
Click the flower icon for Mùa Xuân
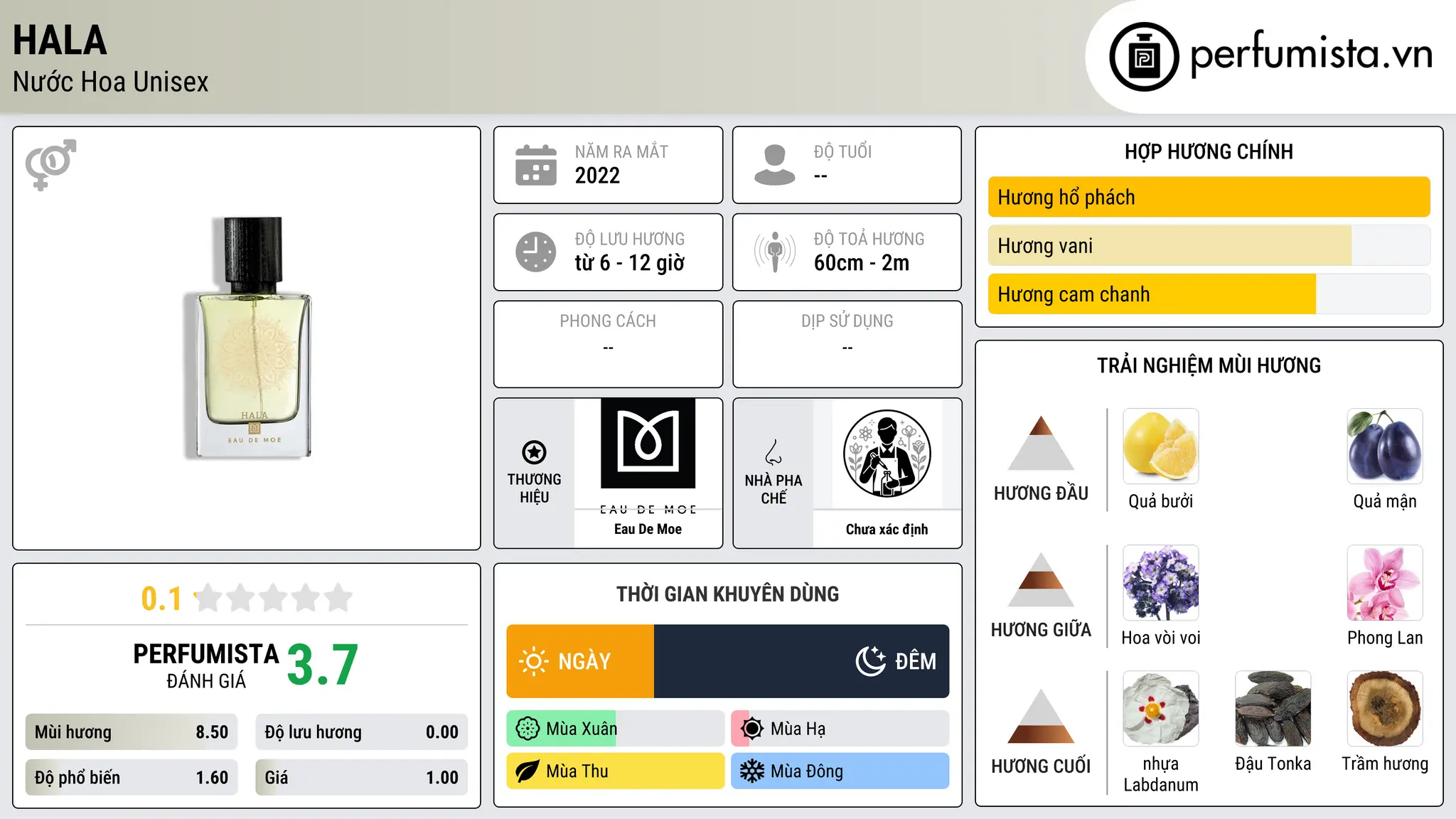(528, 729)
